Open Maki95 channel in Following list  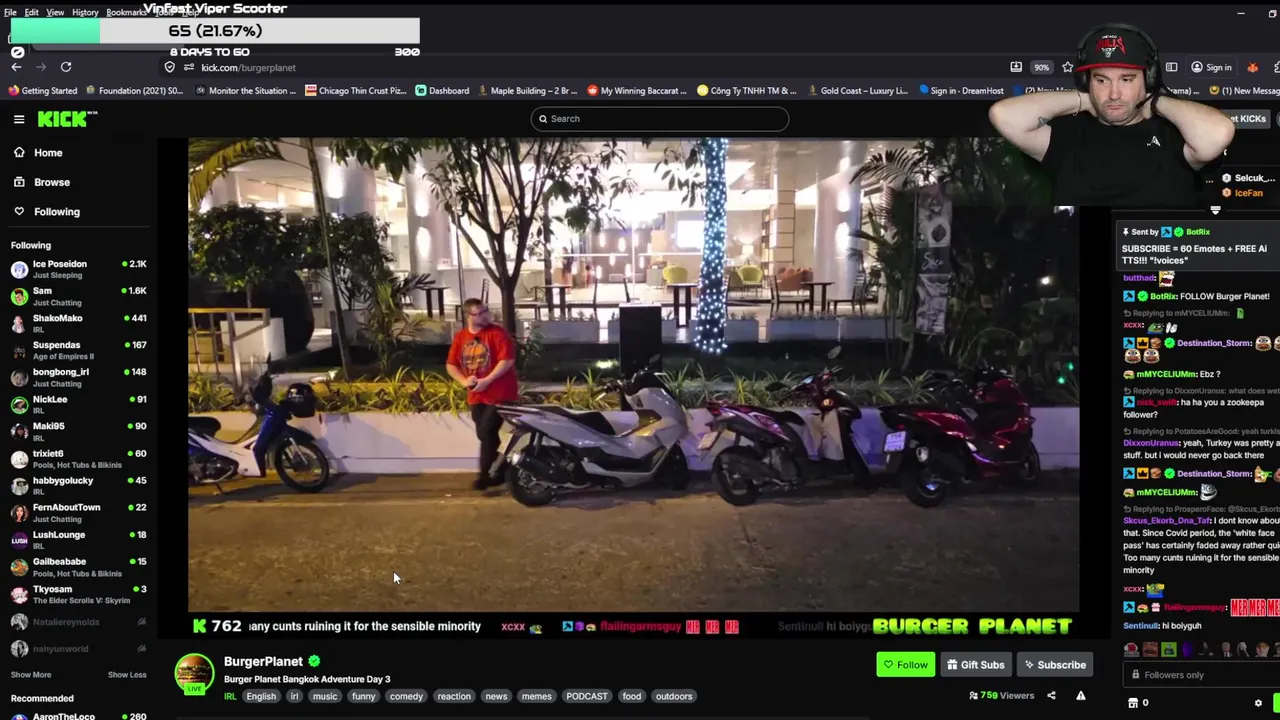(78, 431)
